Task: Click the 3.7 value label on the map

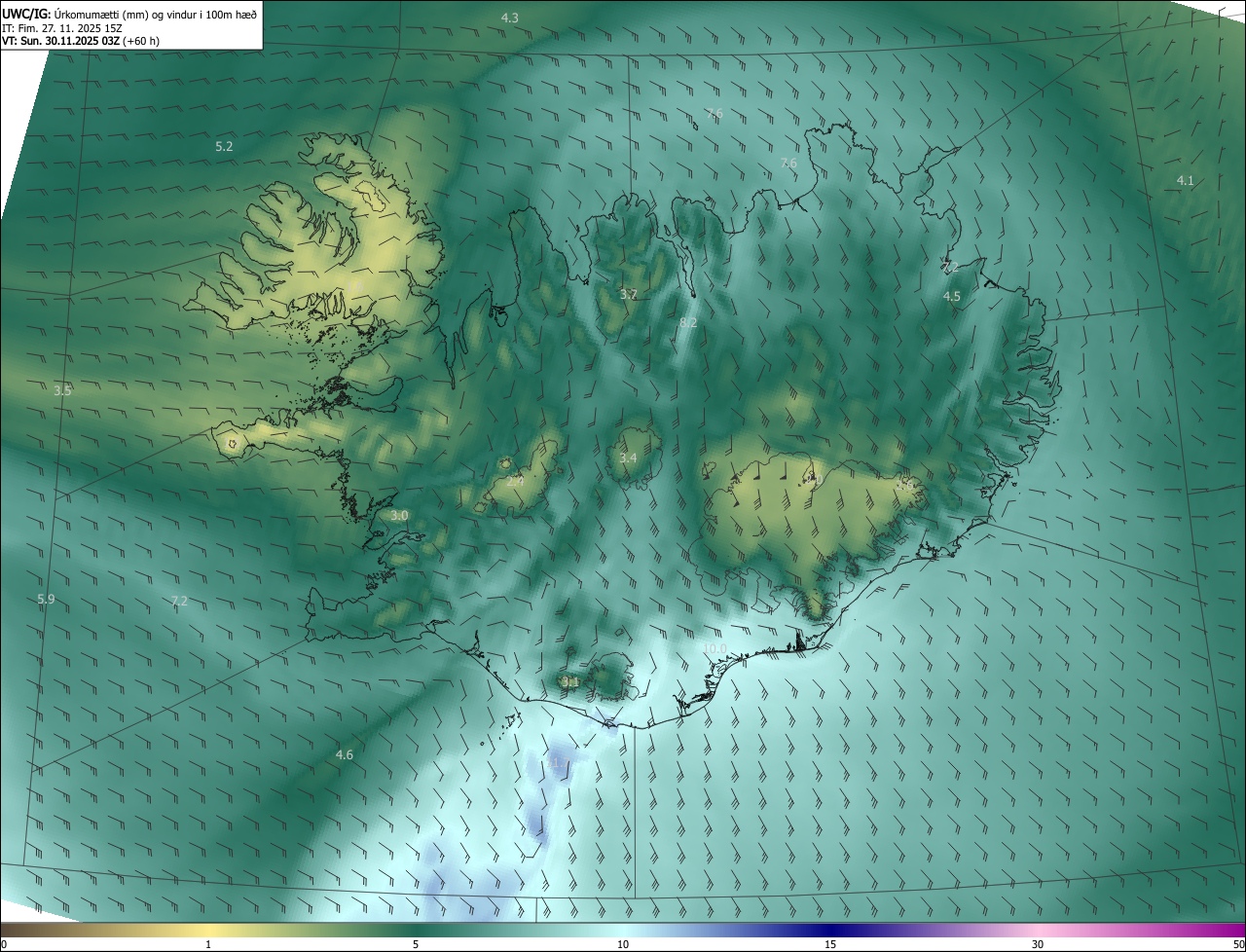Action: [629, 294]
